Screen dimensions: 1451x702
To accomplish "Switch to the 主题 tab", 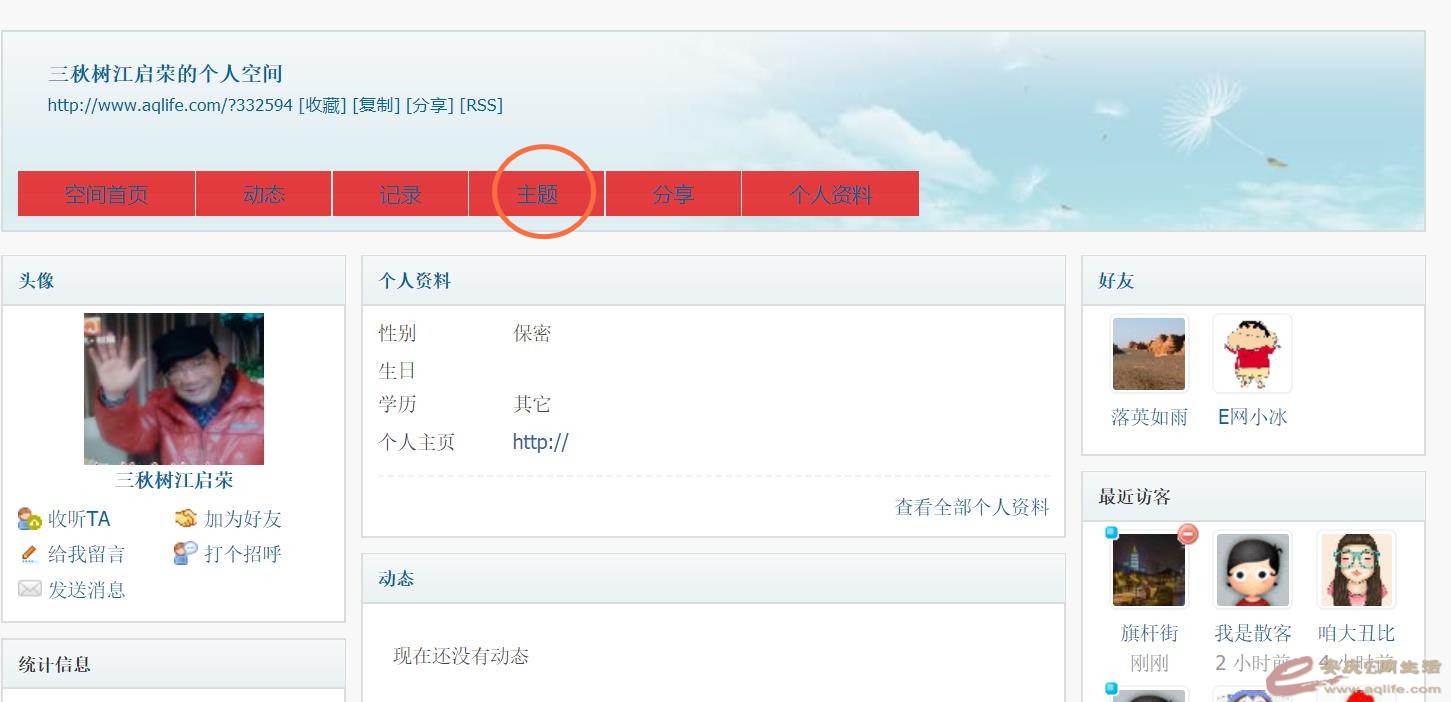I will tap(537, 194).
